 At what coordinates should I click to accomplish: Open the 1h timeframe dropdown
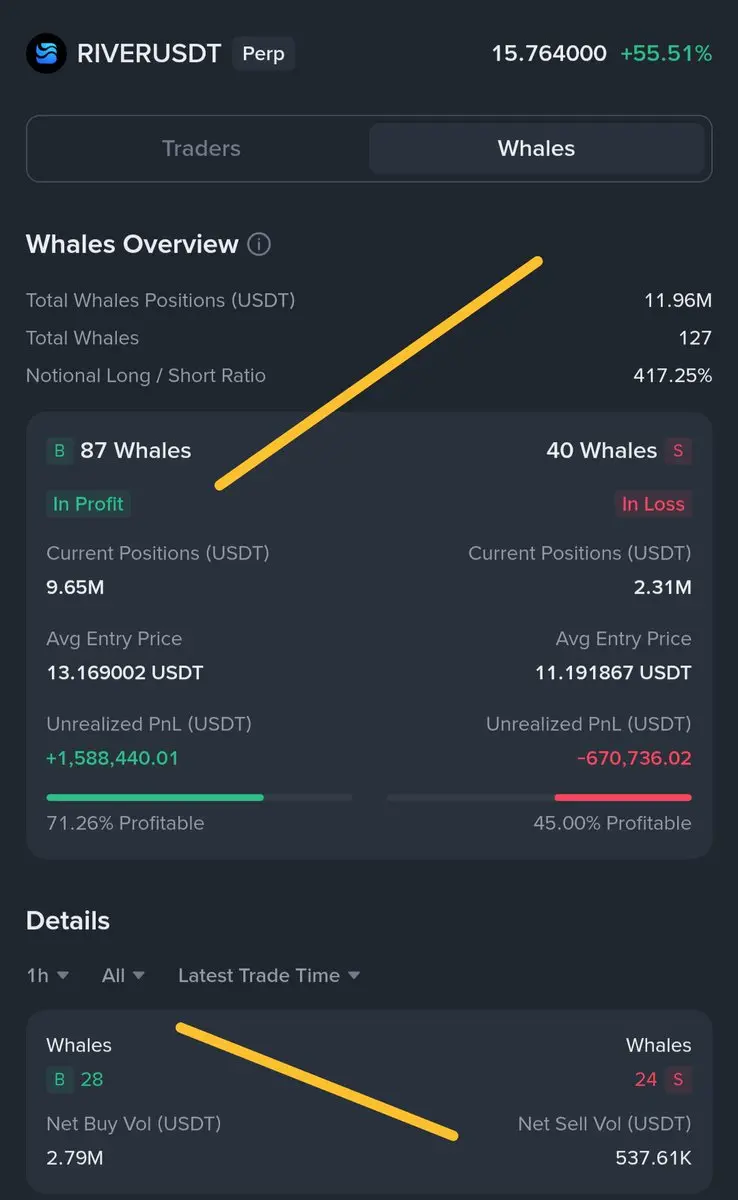pos(47,975)
